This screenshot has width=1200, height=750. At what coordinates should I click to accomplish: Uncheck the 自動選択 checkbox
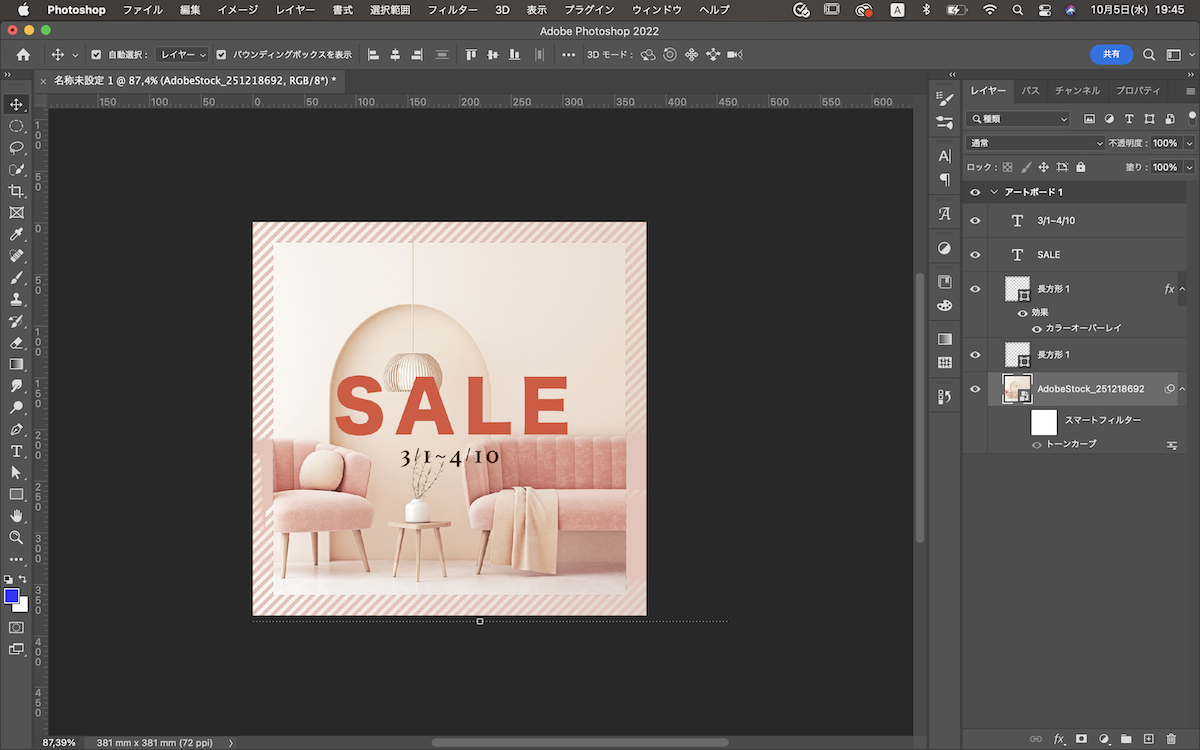(96, 55)
